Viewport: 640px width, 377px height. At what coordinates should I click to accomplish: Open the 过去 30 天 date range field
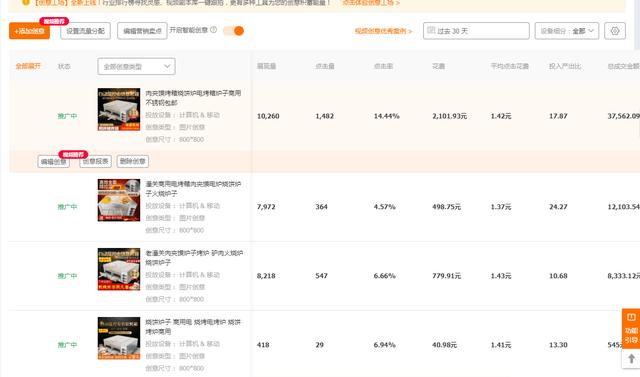click(476, 31)
